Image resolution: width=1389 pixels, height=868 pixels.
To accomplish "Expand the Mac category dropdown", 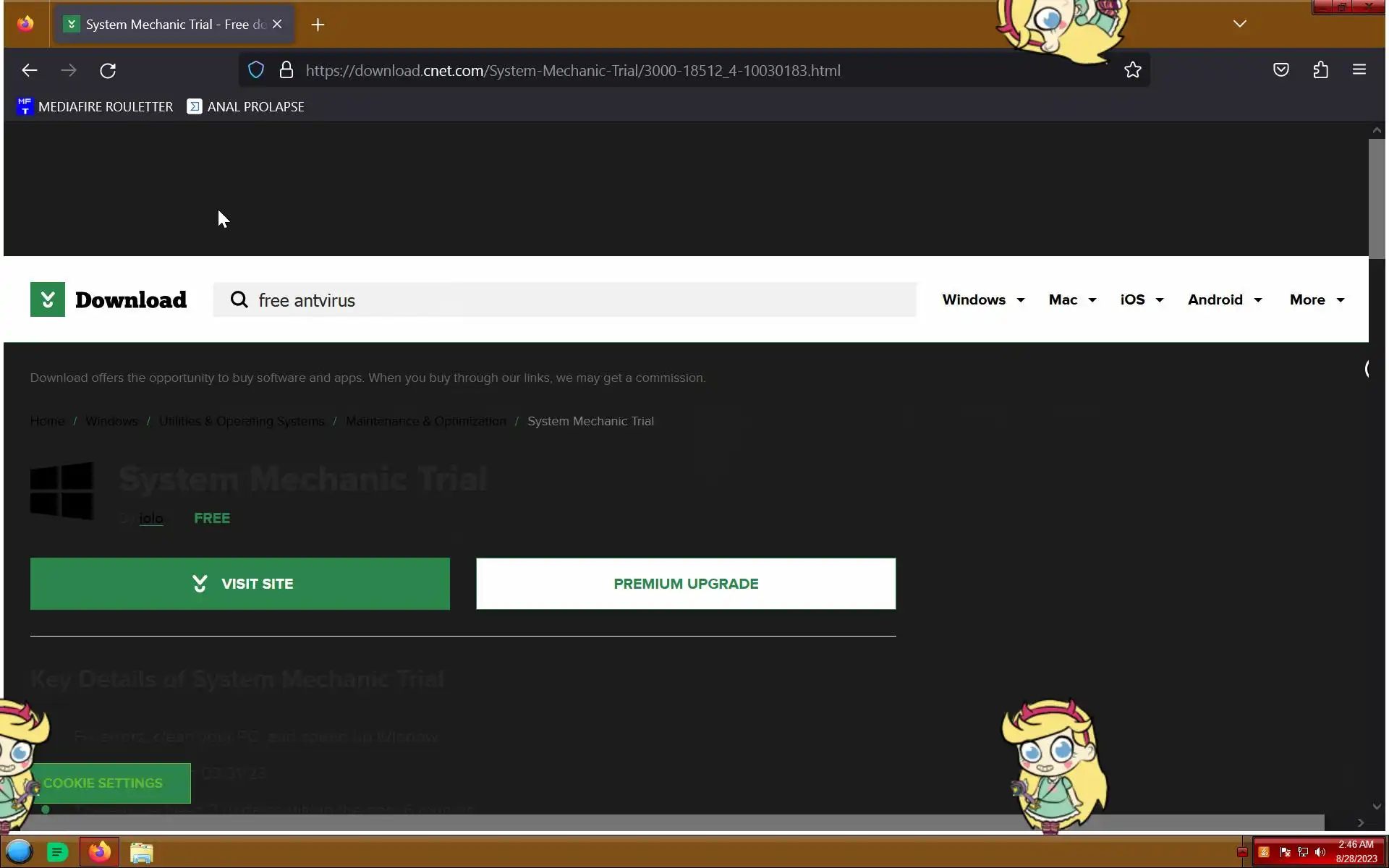I will tap(1071, 299).
